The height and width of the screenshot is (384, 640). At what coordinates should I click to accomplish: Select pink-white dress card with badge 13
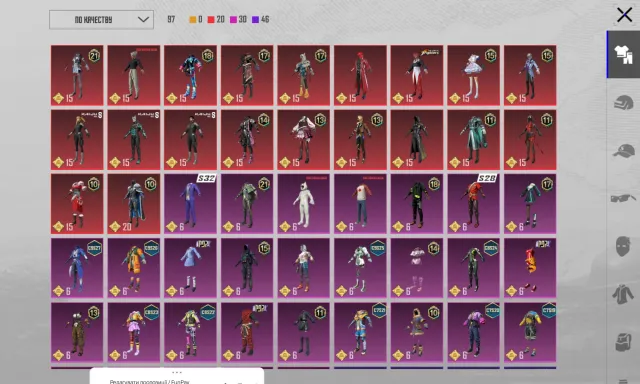[304, 140]
